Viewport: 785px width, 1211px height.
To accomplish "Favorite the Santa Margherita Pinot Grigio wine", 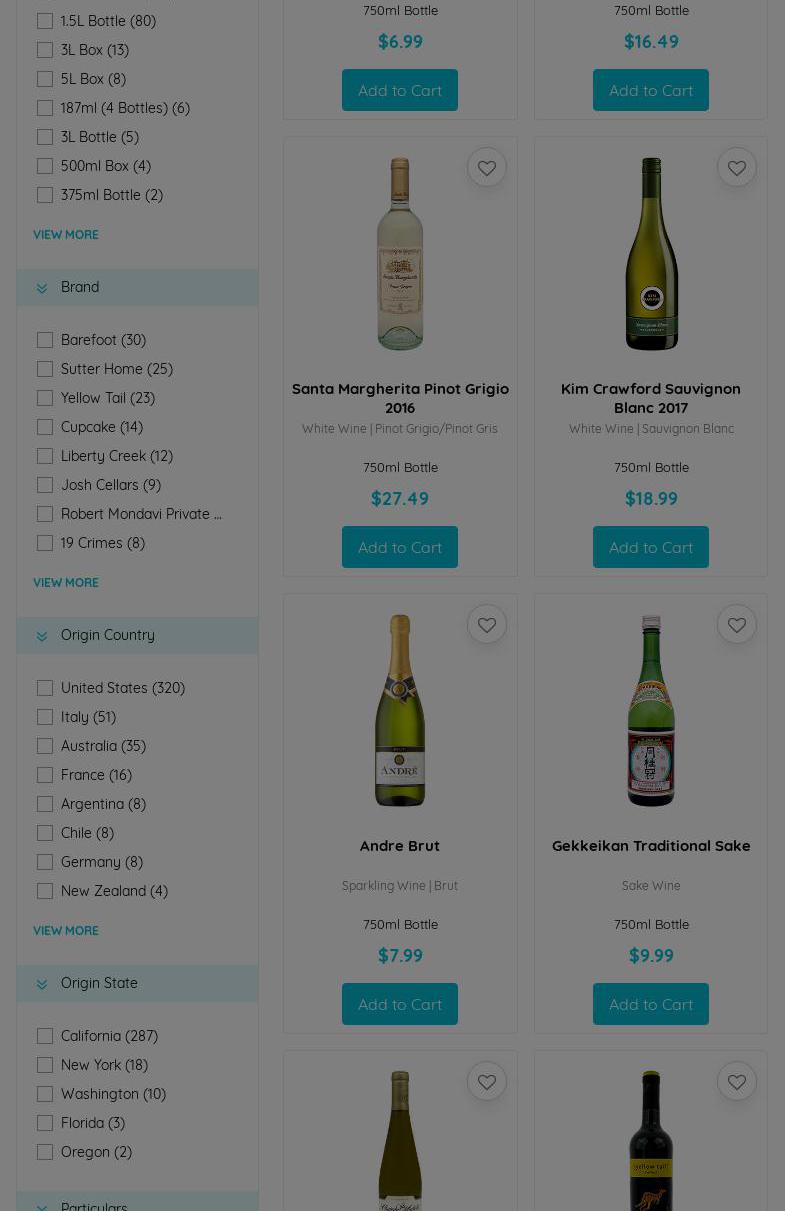I will coord(486,168).
